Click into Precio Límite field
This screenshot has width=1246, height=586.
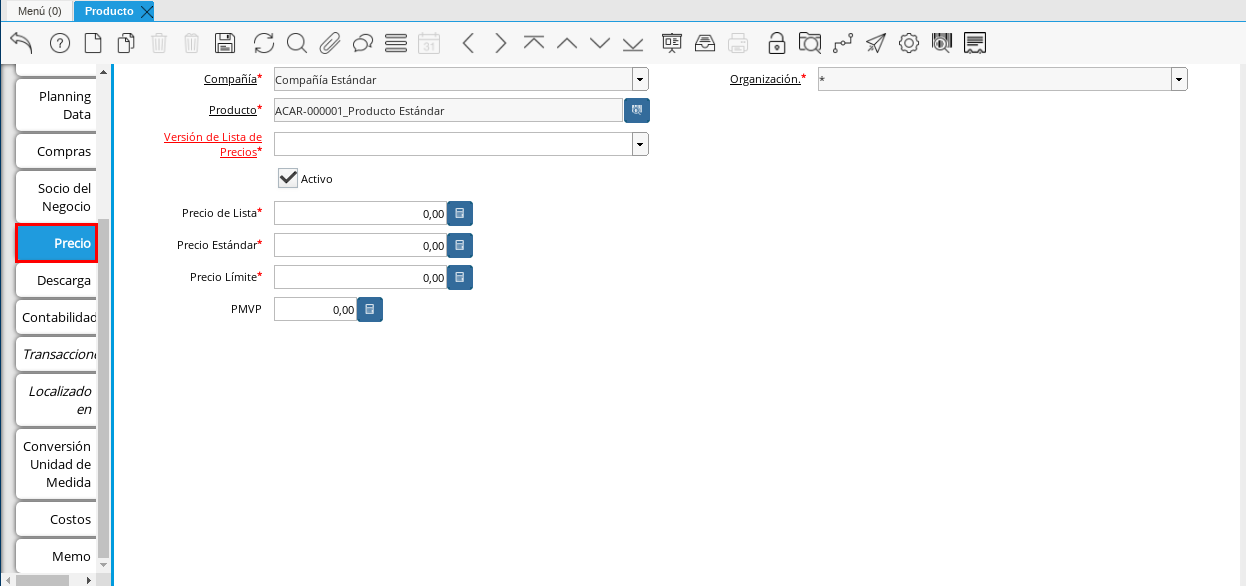pos(360,277)
